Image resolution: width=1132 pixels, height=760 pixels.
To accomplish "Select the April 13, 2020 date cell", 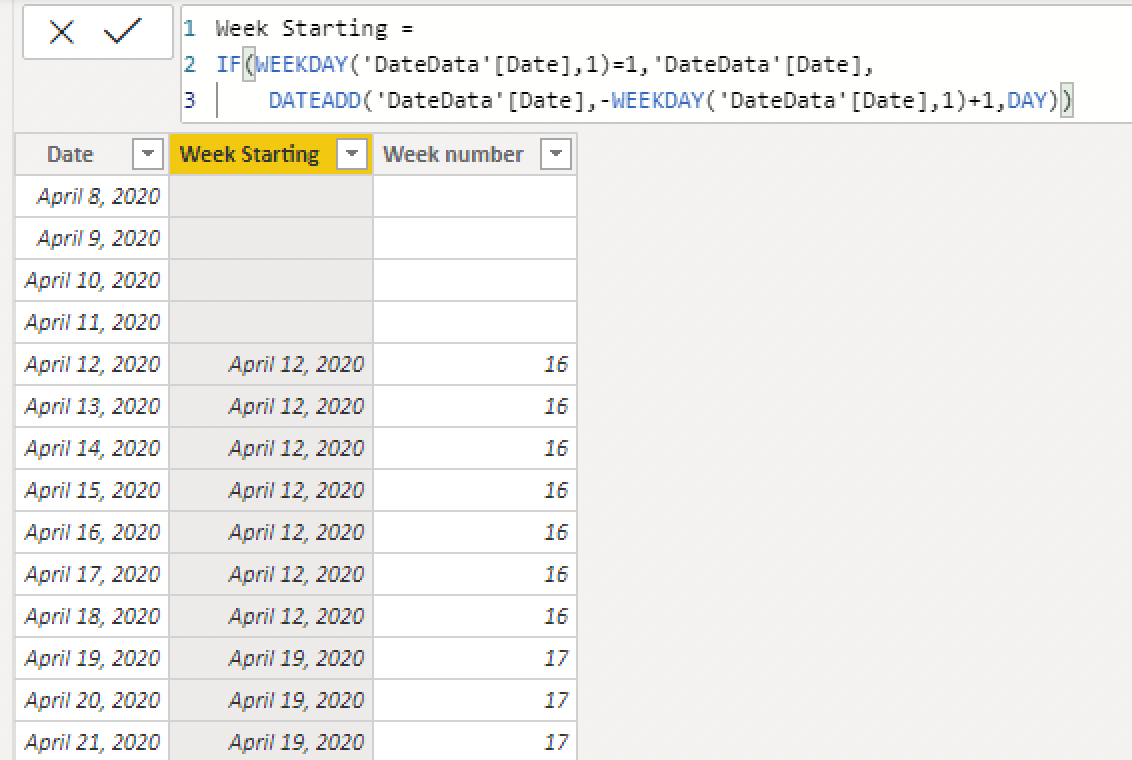I will click(92, 406).
